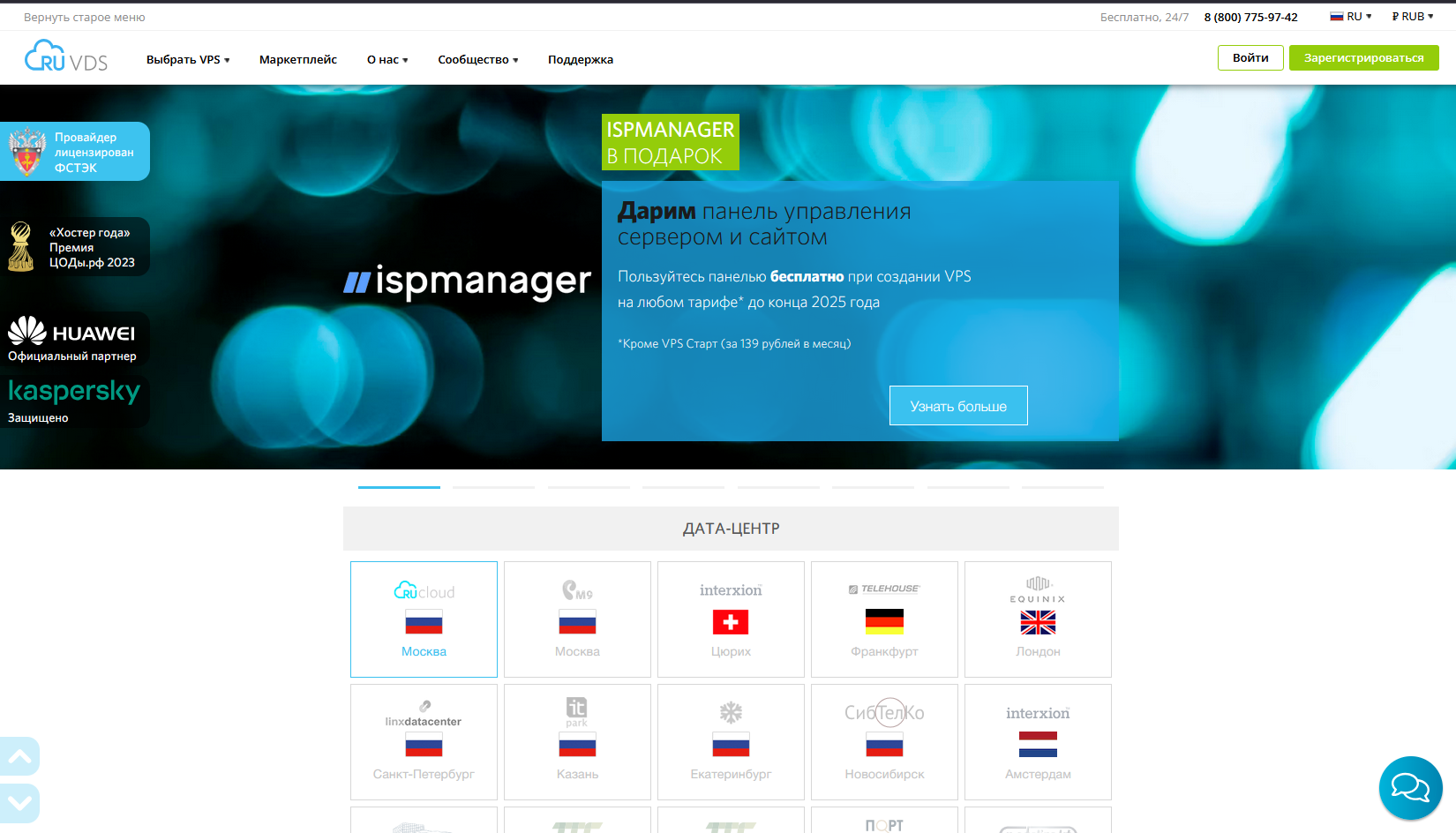
Task: Click the ispmanager logo in banner
Action: [x=467, y=281]
